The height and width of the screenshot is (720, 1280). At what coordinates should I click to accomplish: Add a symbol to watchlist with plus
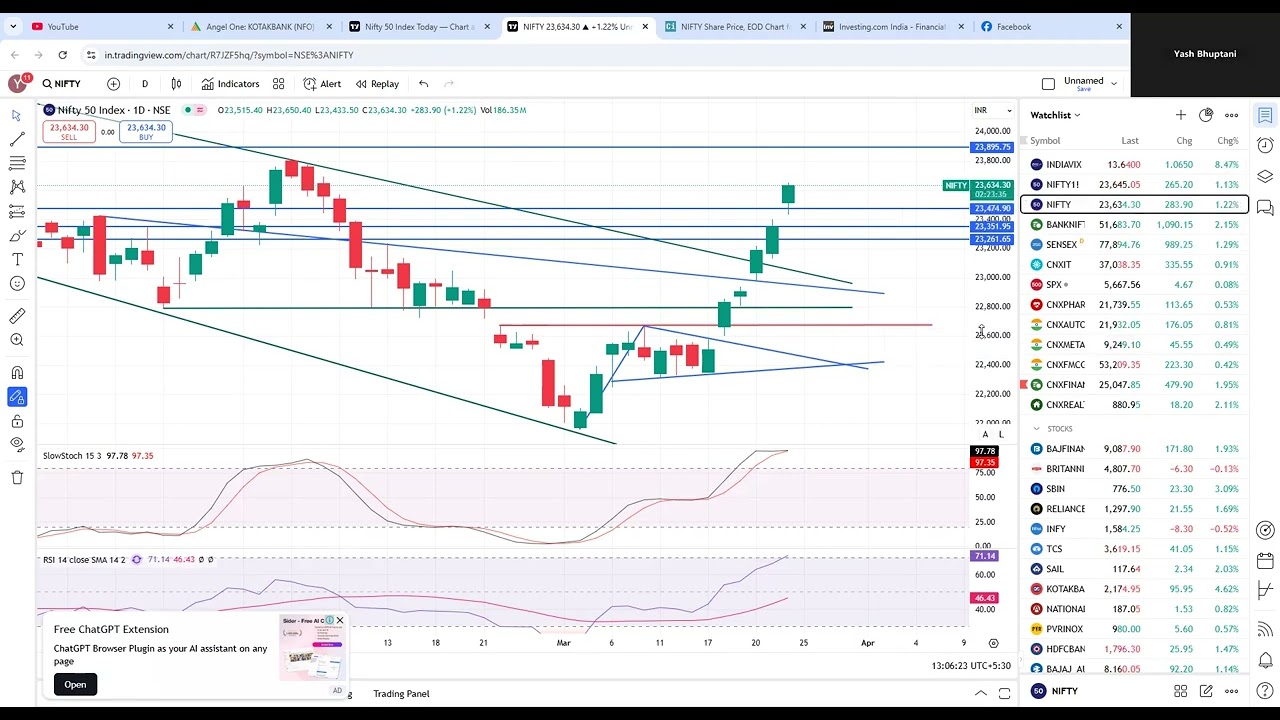[x=1181, y=115]
